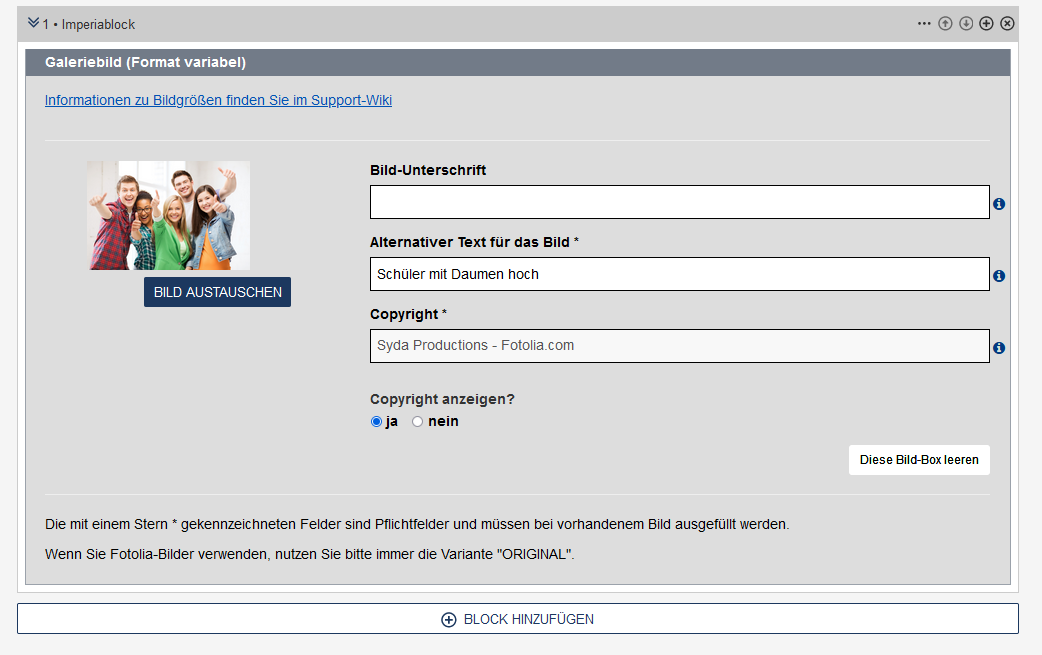Remove the Imperiablock with the circled X icon

pos(1007,24)
